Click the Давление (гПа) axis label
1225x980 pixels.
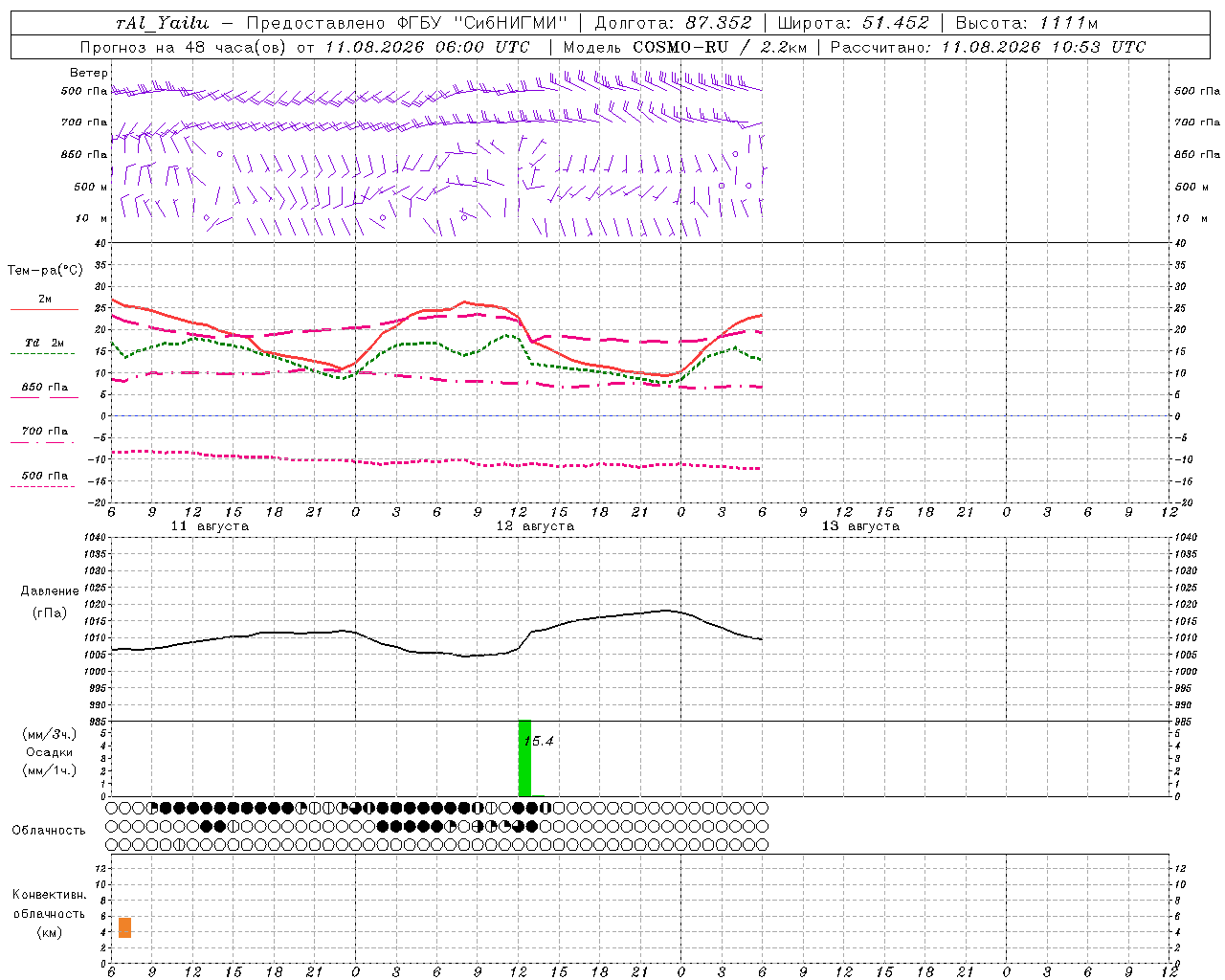(x=50, y=602)
